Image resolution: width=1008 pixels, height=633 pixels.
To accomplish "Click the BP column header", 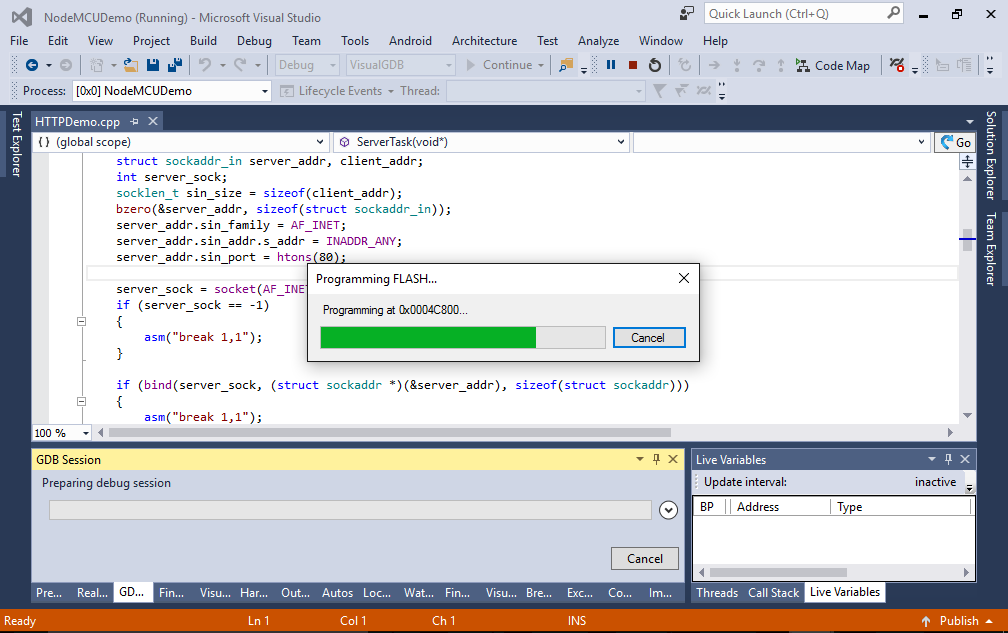I will click(x=708, y=506).
